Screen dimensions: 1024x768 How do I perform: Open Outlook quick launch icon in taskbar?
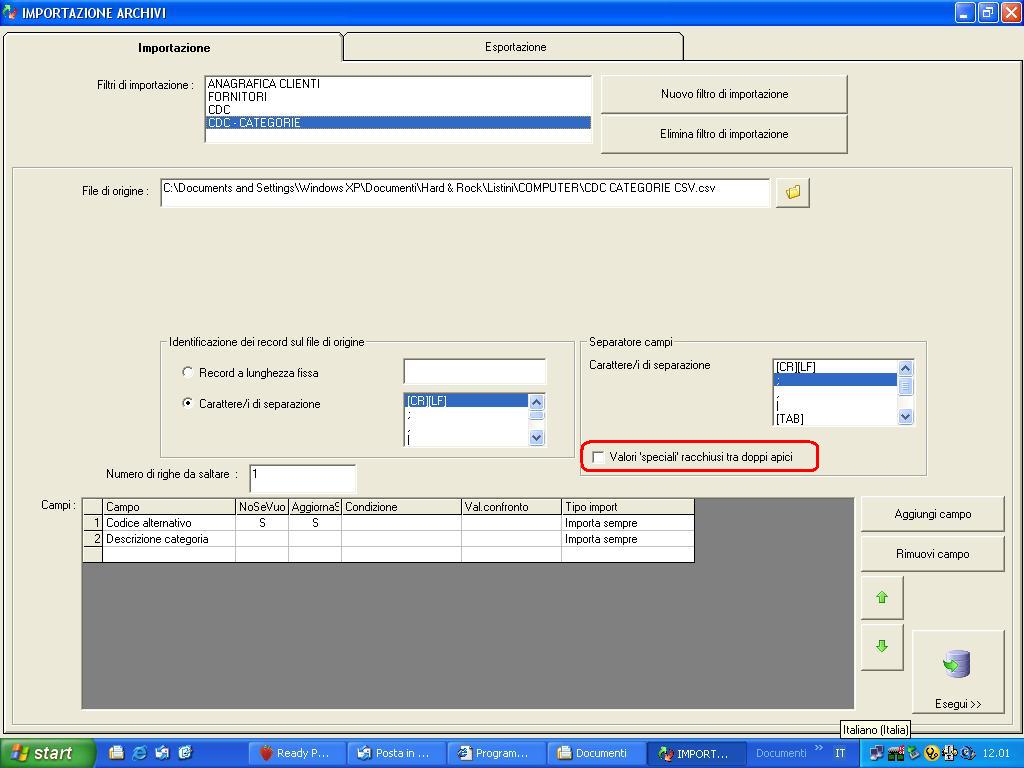[x=163, y=753]
